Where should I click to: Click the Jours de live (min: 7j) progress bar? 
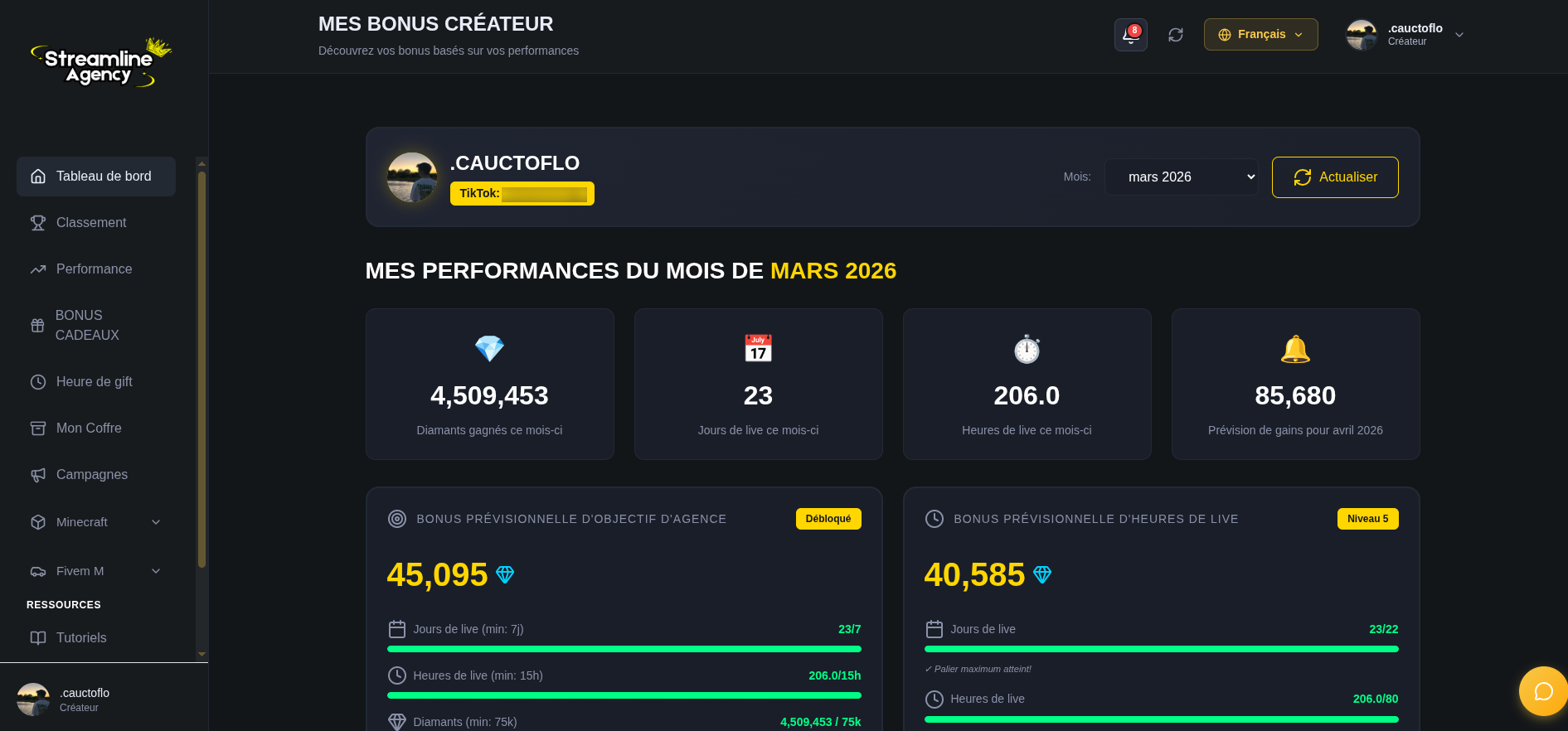coord(624,649)
